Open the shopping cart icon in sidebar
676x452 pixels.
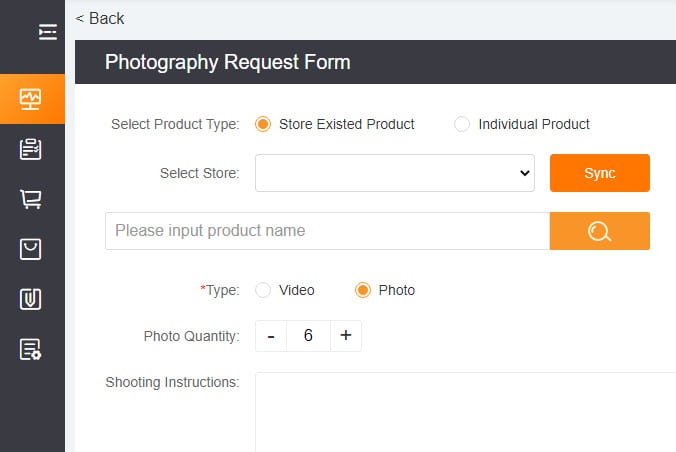[x=31, y=199]
